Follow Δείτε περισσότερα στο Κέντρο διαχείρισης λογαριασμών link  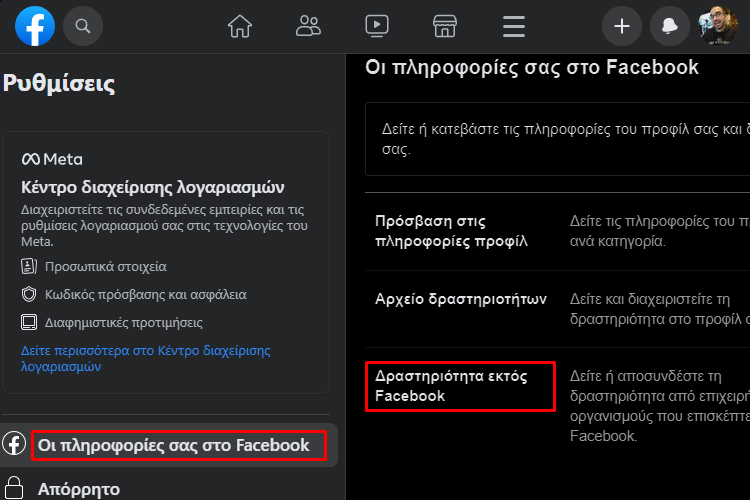point(145,358)
